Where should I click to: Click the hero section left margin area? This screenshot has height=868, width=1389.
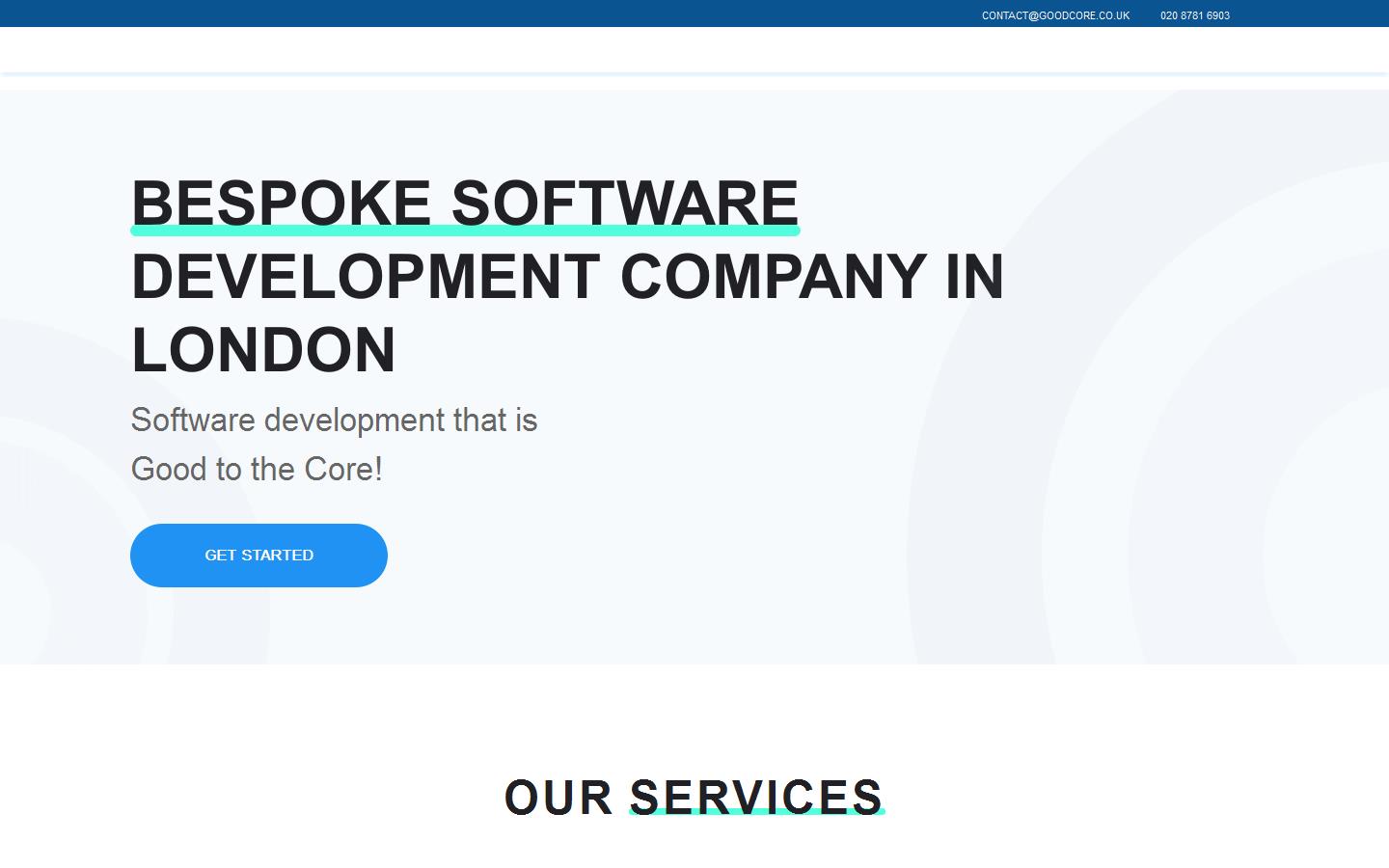[58, 386]
